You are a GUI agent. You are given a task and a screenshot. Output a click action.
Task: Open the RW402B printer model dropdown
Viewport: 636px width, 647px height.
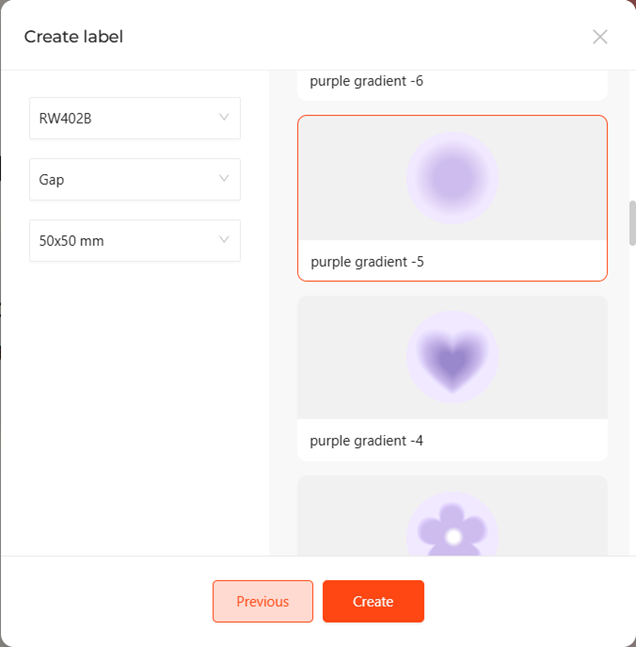pyautogui.click(x=135, y=118)
